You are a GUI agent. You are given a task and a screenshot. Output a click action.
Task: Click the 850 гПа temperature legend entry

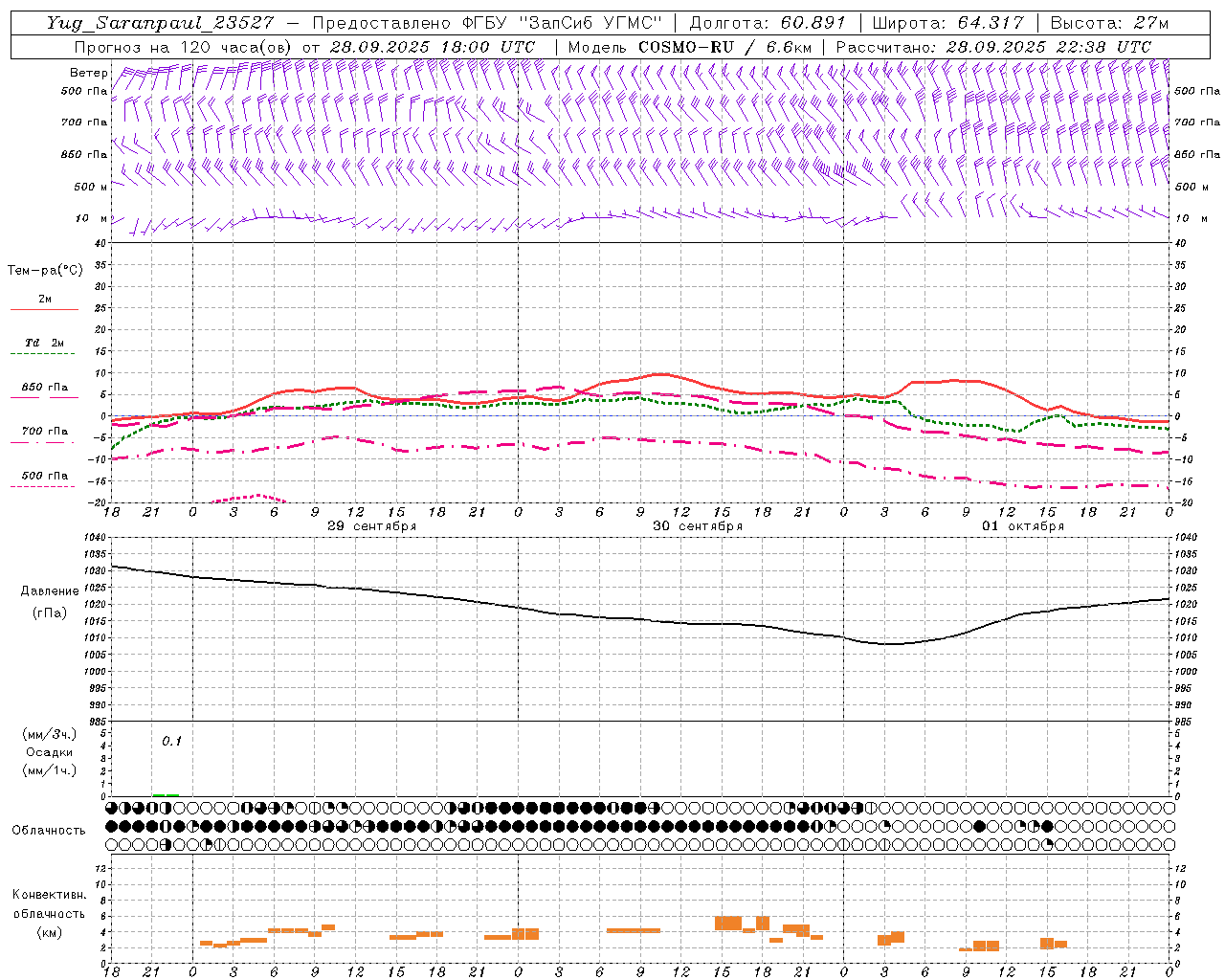point(44,388)
